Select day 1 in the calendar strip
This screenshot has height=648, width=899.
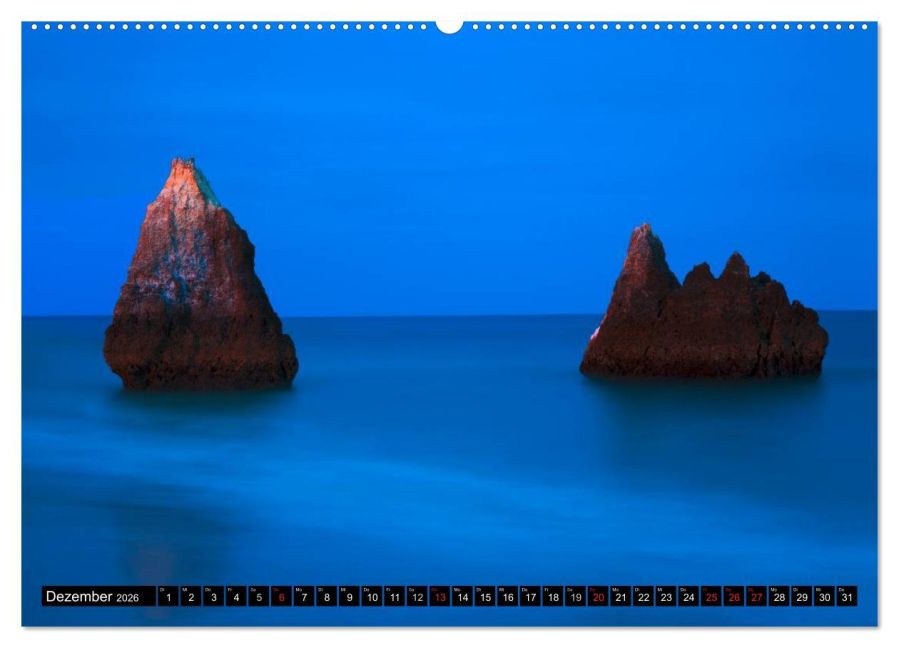[x=168, y=596]
